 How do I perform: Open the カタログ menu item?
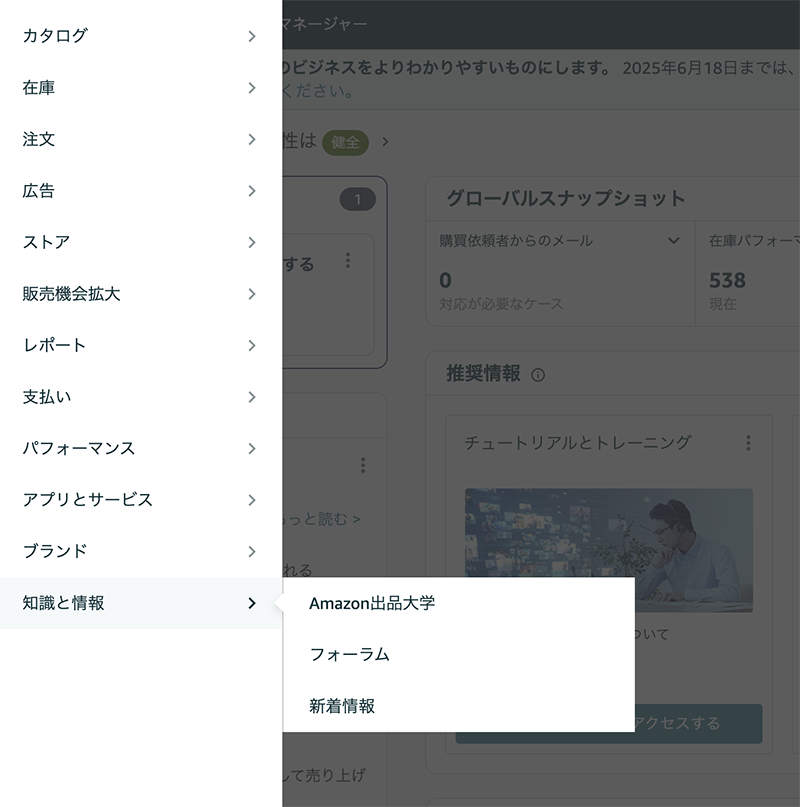coord(141,36)
